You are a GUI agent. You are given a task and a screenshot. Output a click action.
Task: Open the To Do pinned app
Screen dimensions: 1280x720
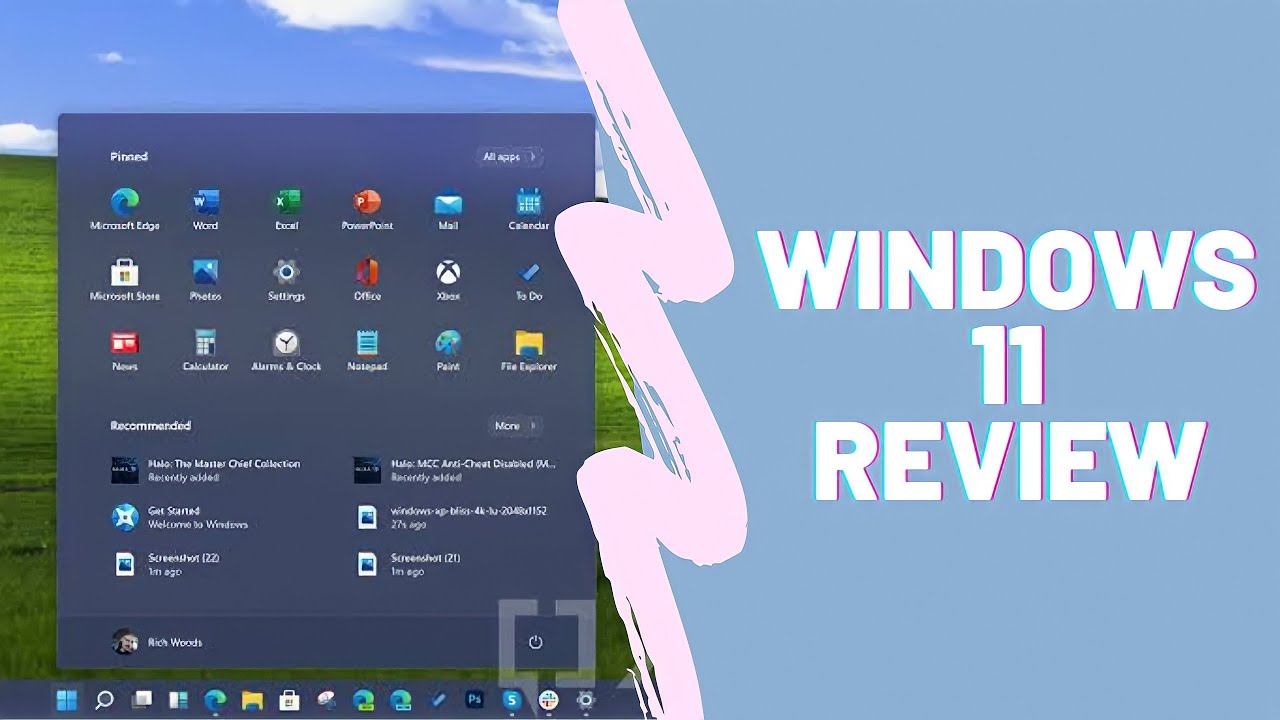click(528, 280)
